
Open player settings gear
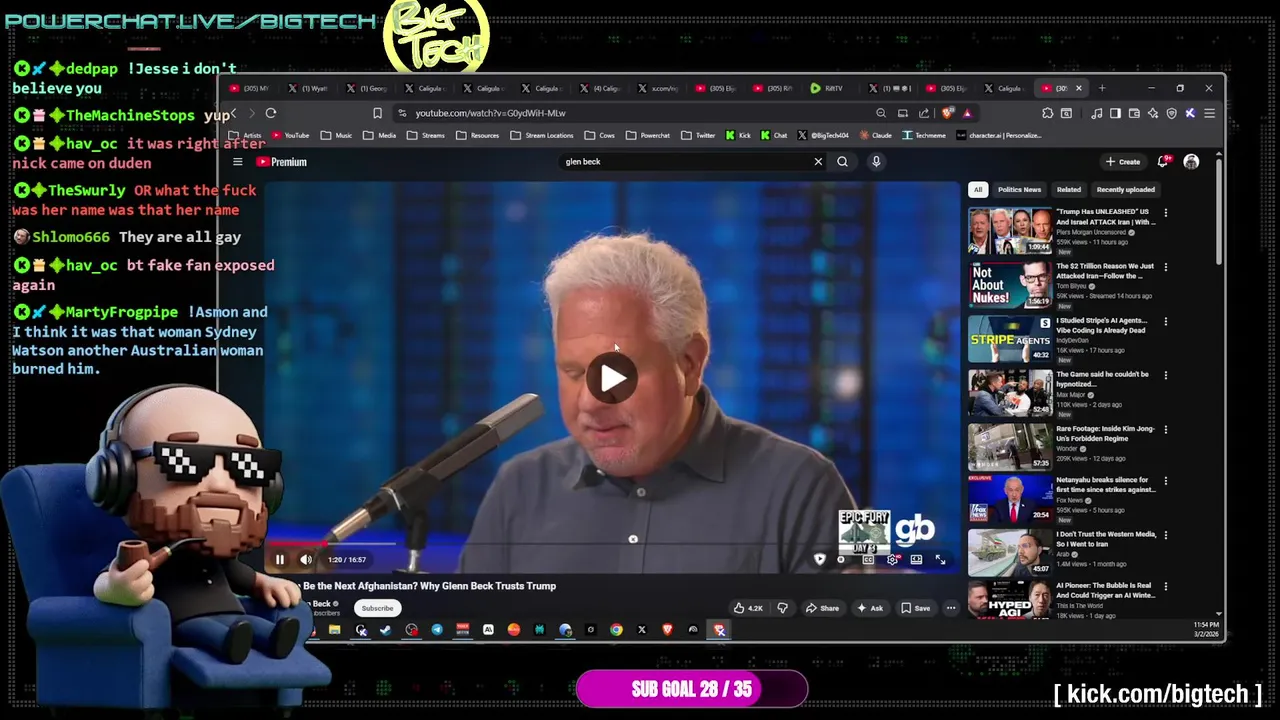(892, 560)
